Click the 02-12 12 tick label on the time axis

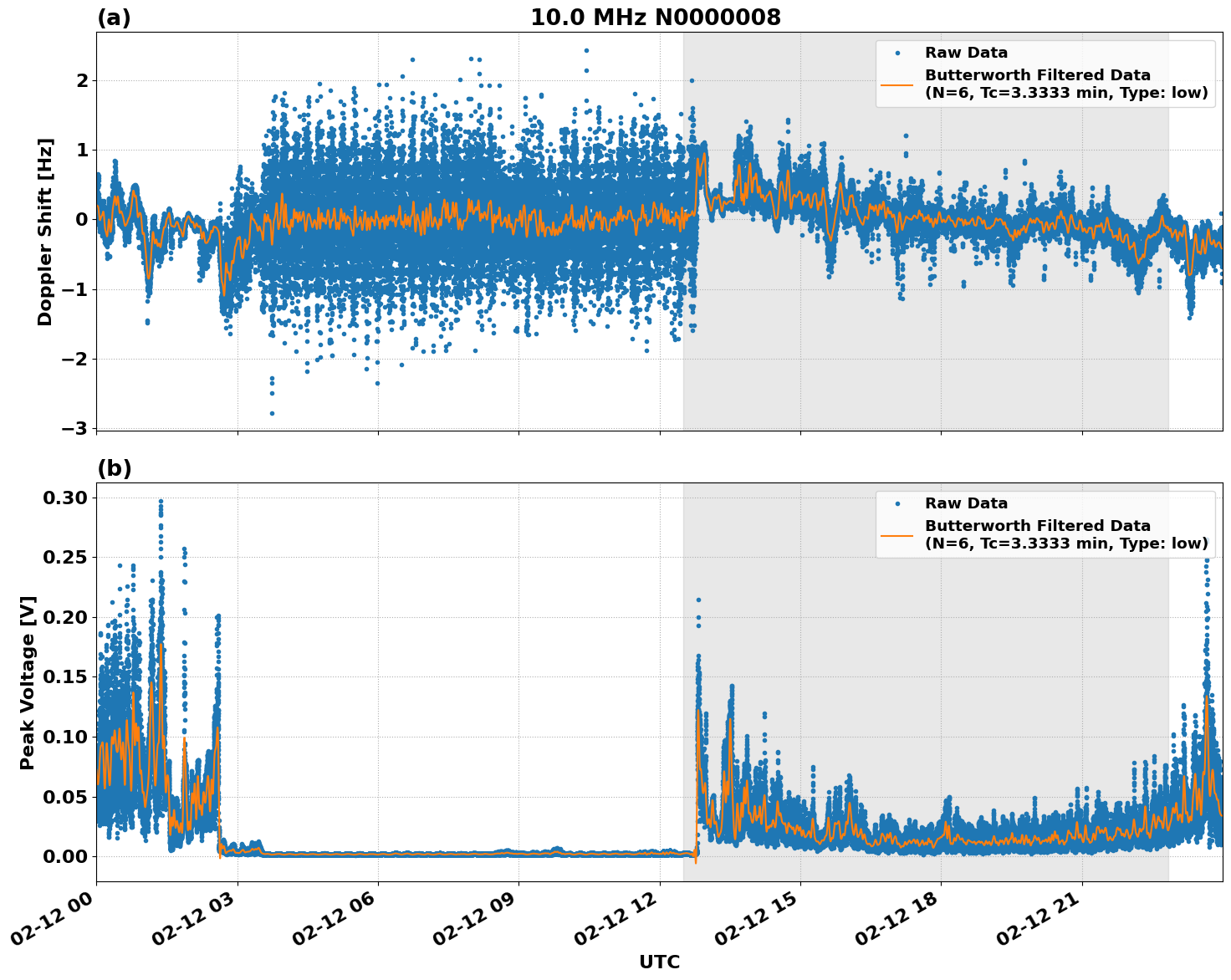click(x=615, y=917)
